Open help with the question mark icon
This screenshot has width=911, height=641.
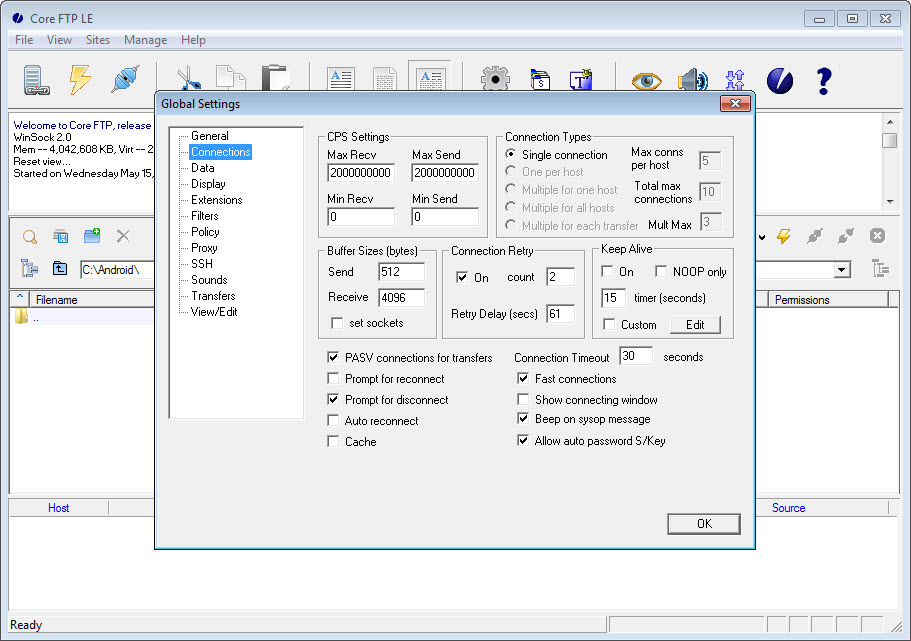point(823,81)
